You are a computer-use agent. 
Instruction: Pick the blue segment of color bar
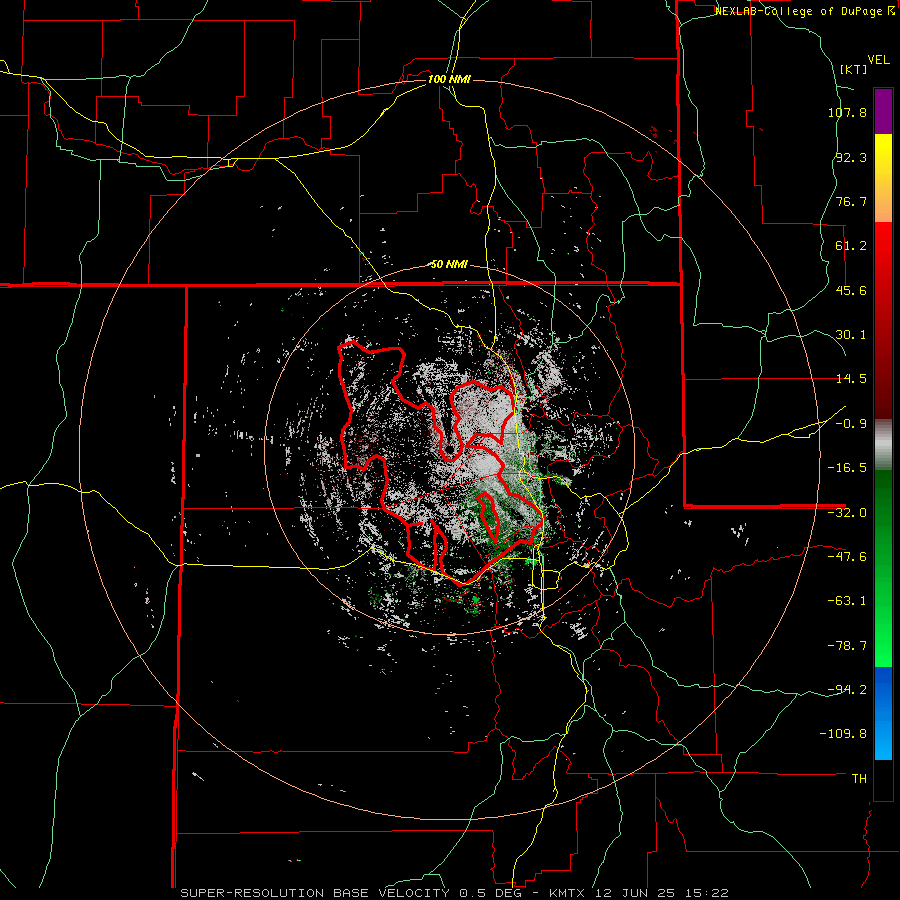883,713
